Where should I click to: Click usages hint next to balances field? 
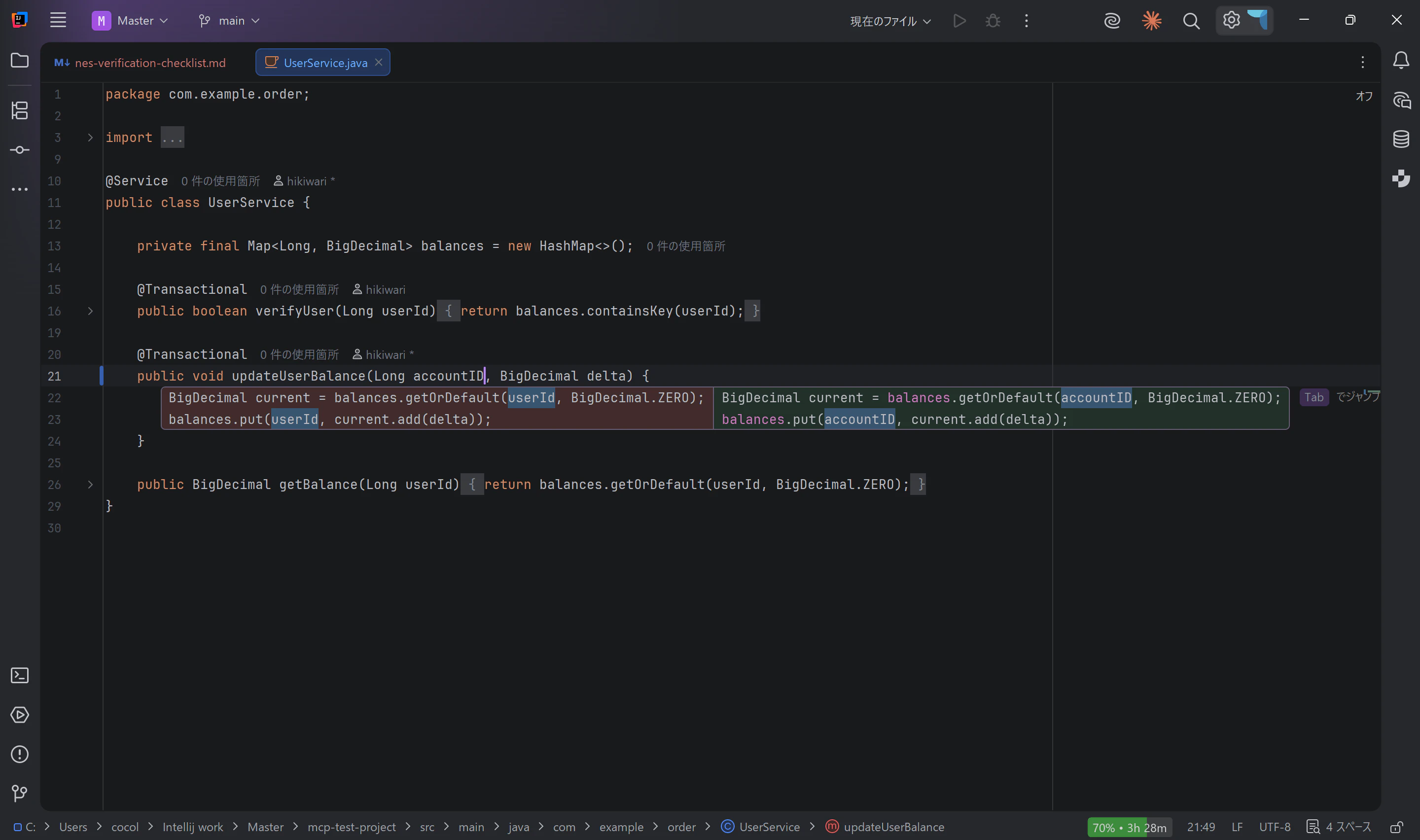tap(686, 246)
